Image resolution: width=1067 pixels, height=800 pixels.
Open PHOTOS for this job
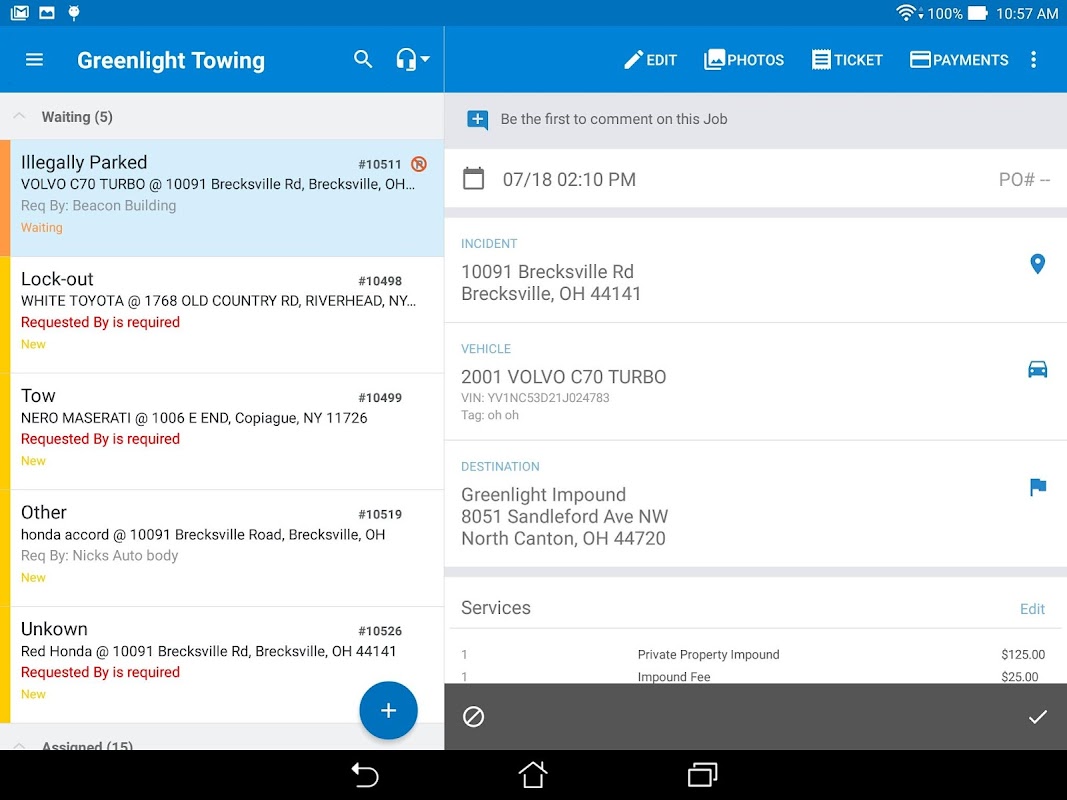point(744,60)
